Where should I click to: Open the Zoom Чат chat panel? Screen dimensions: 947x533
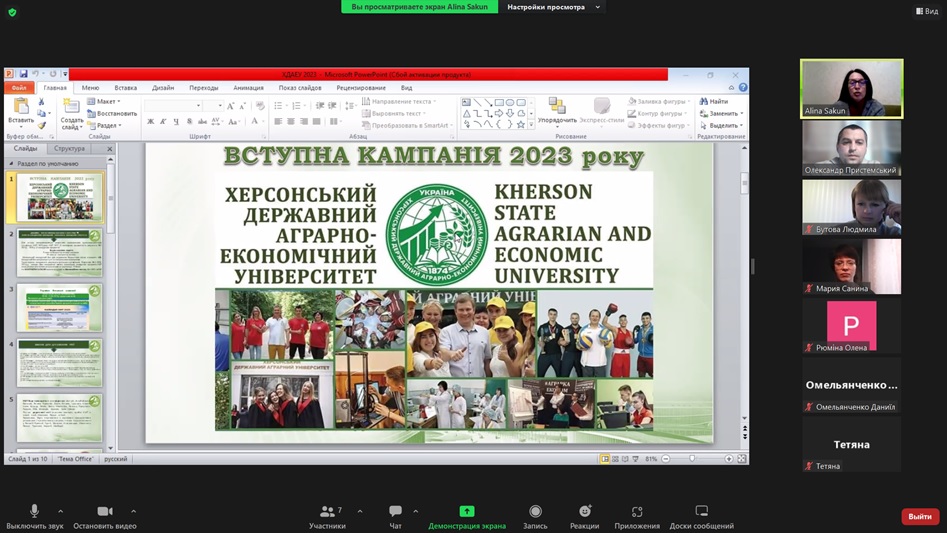pyautogui.click(x=396, y=517)
